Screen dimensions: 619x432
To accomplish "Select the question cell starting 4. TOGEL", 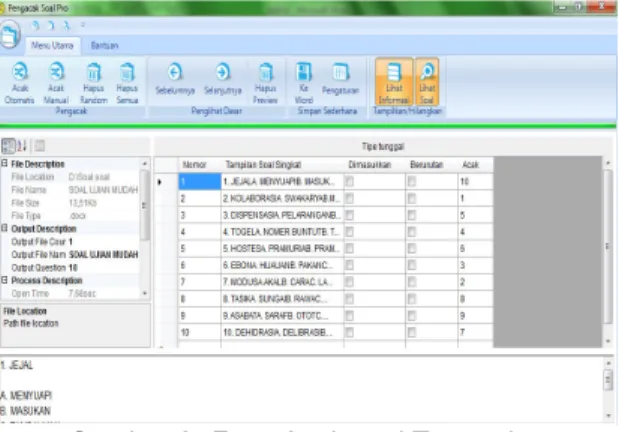I will click(282, 232).
